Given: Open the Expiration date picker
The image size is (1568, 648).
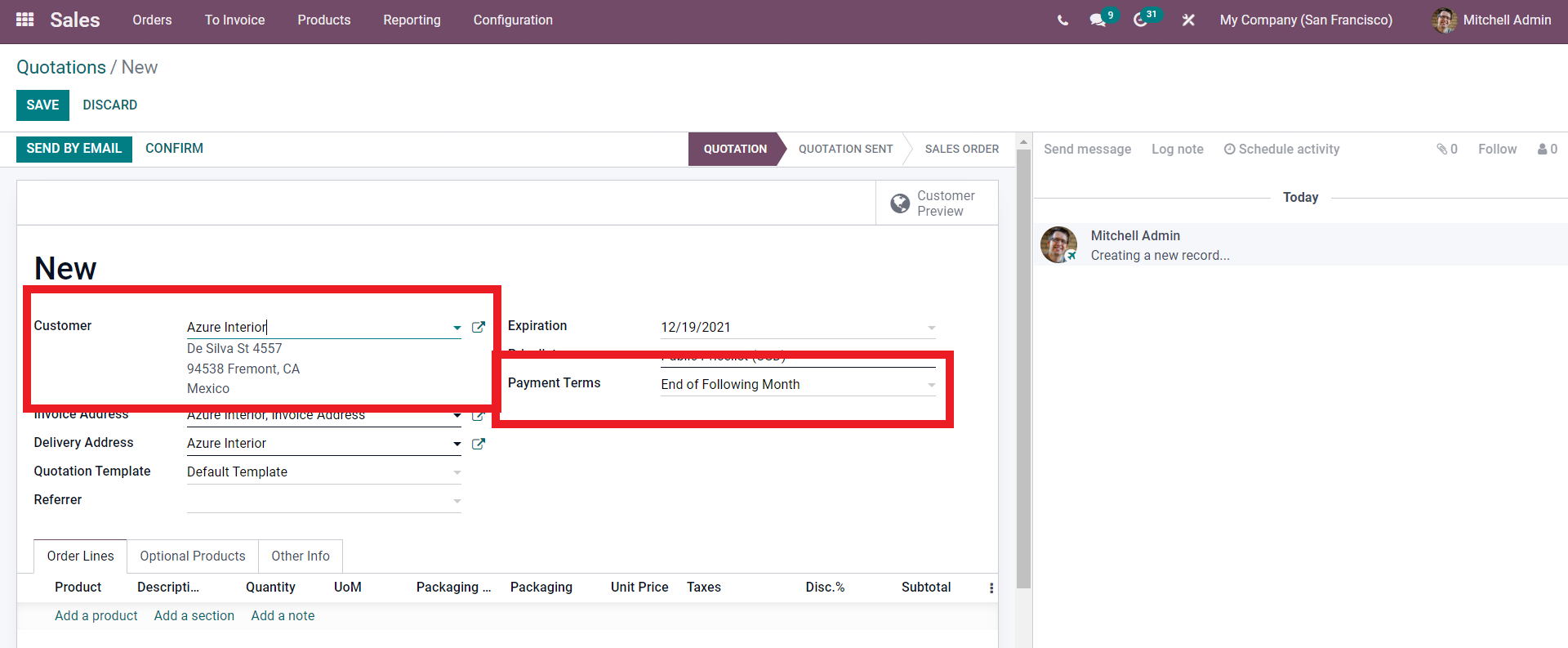Looking at the screenshot, I should coord(796,327).
